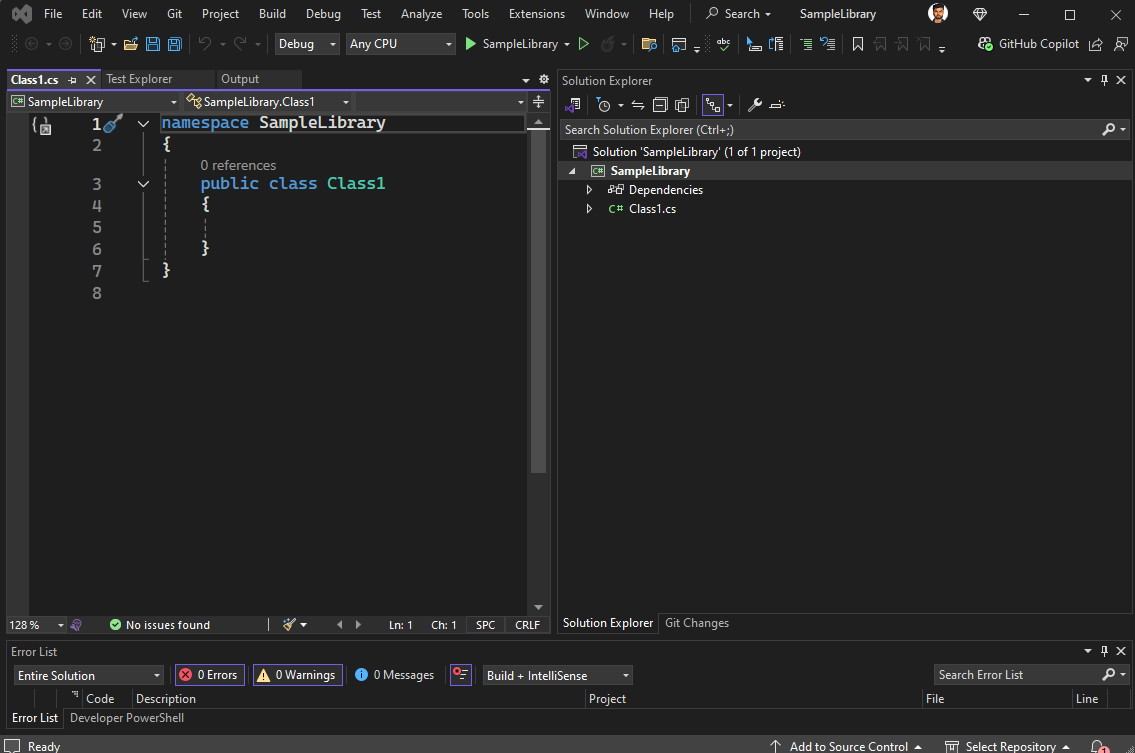This screenshot has height=753, width=1135.
Task: Click the Open File folder icon
Action: 131,44
